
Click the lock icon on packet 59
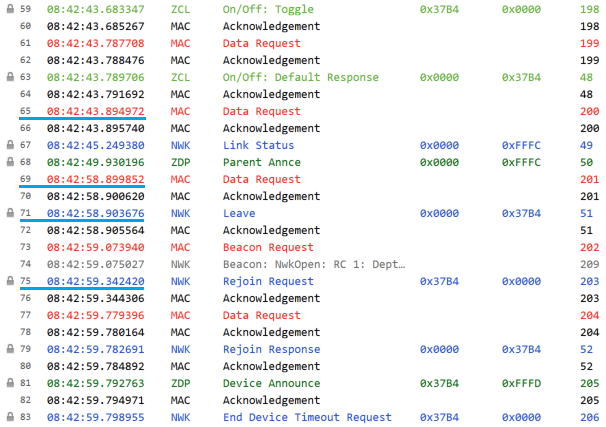(x=9, y=9)
